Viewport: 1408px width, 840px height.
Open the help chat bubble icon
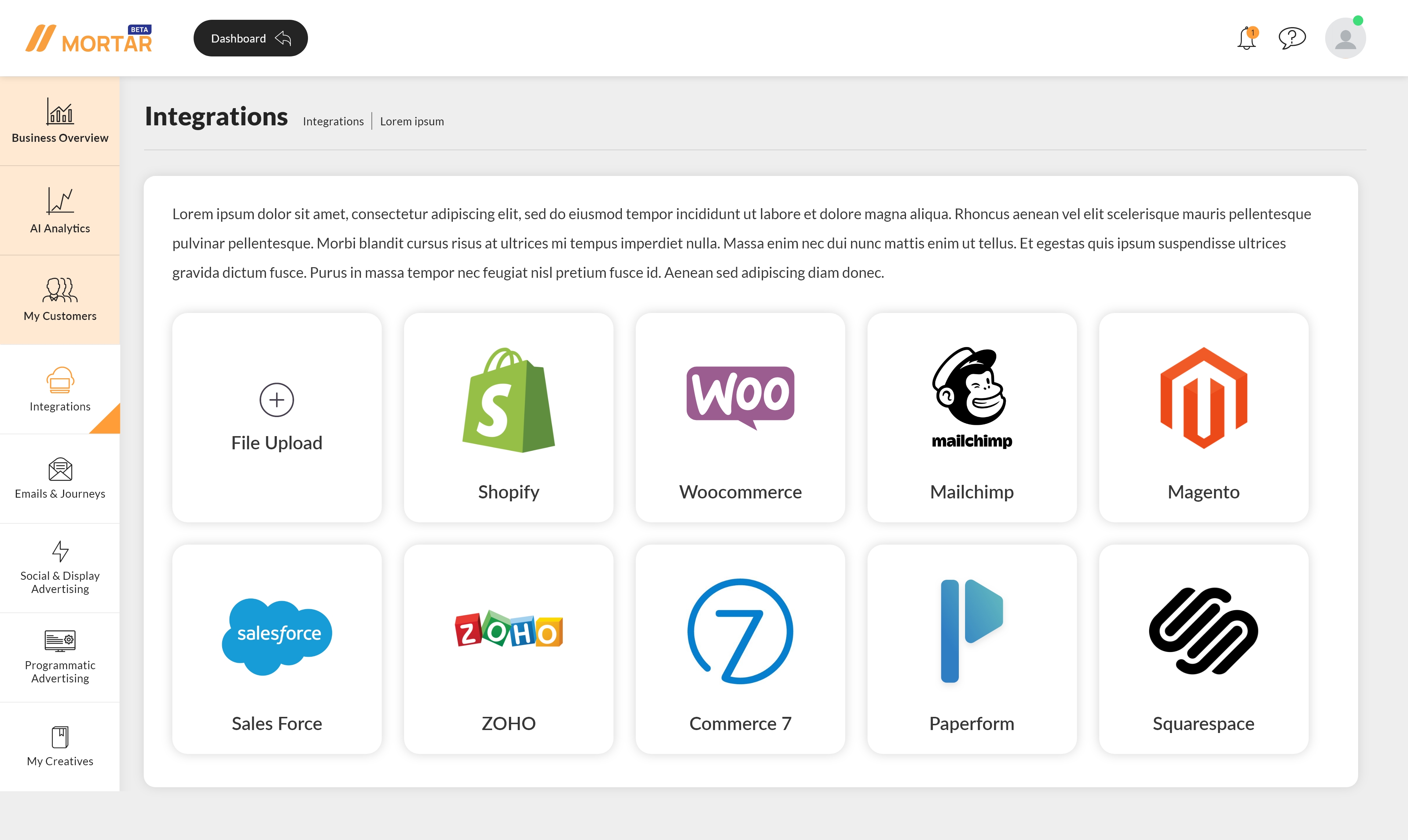[x=1292, y=38]
